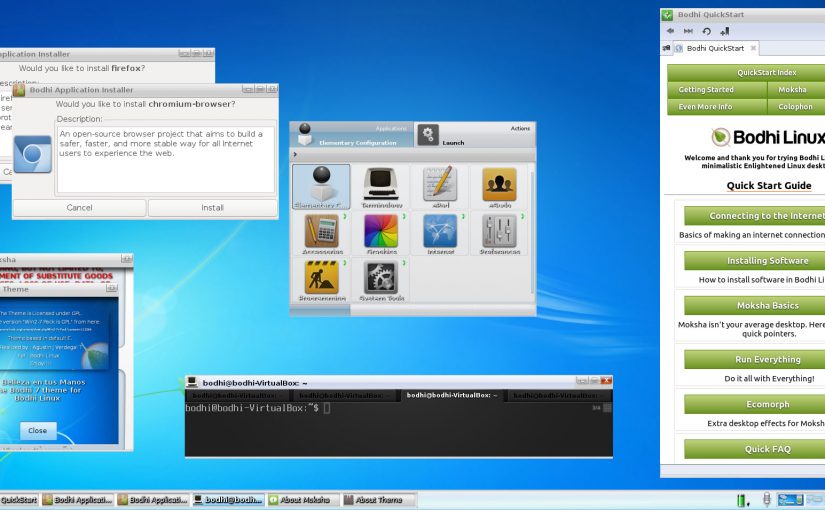Open the Ecomorph guide
Image resolution: width=825 pixels, height=510 pixels.
pos(754,404)
